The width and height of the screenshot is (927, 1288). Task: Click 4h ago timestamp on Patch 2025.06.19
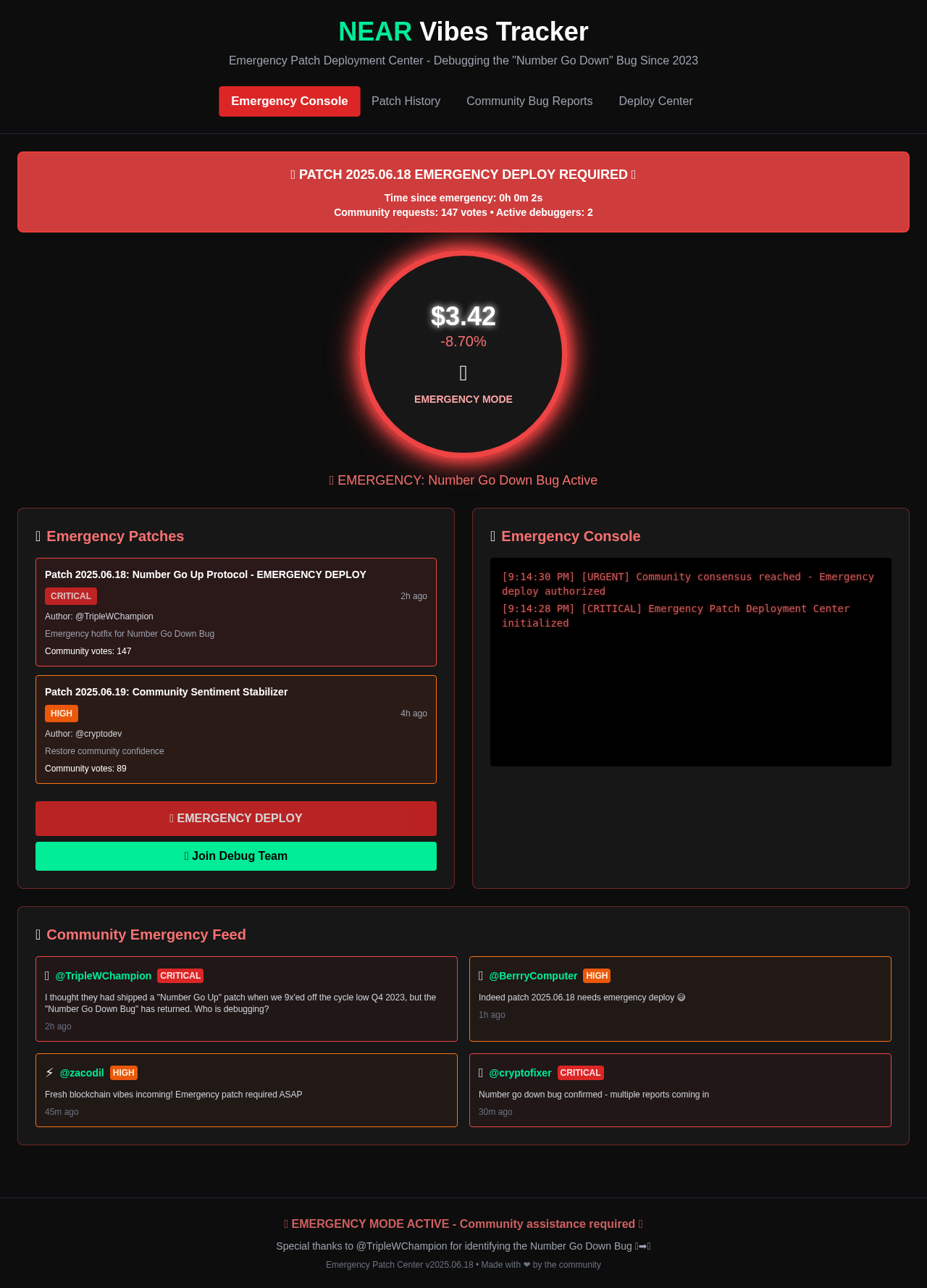point(414,714)
